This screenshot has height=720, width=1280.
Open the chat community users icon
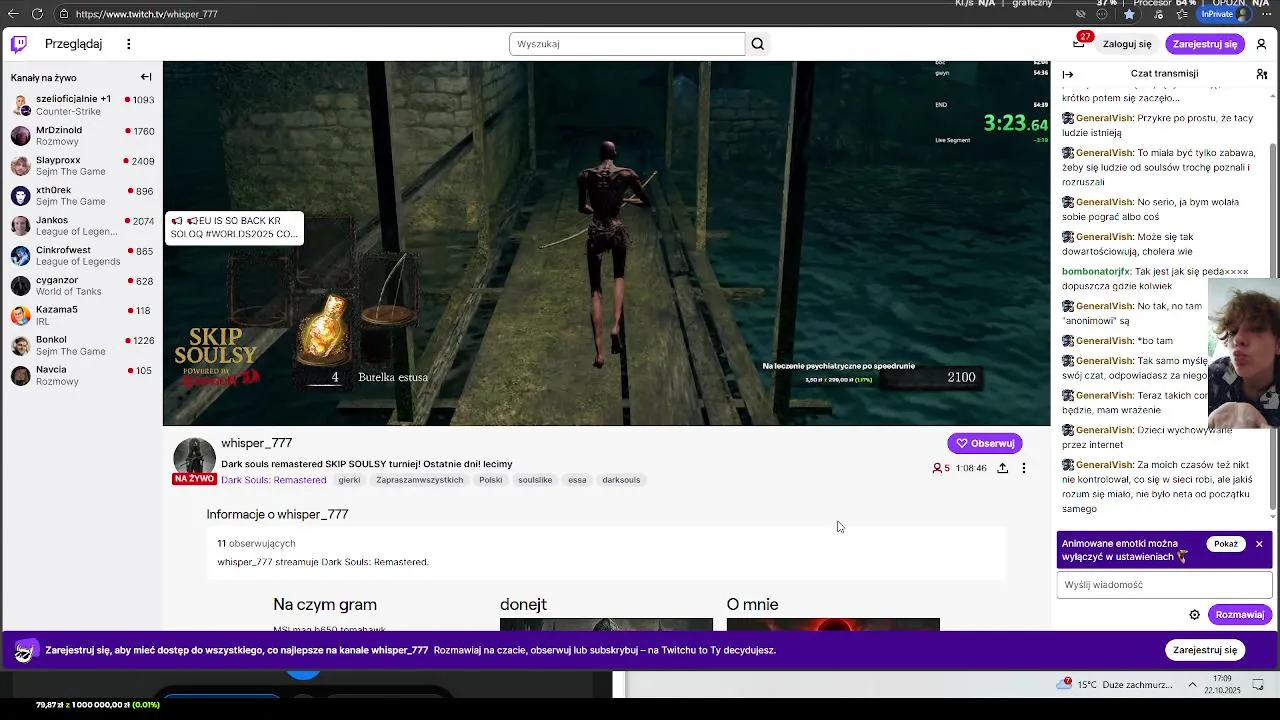tap(1262, 74)
